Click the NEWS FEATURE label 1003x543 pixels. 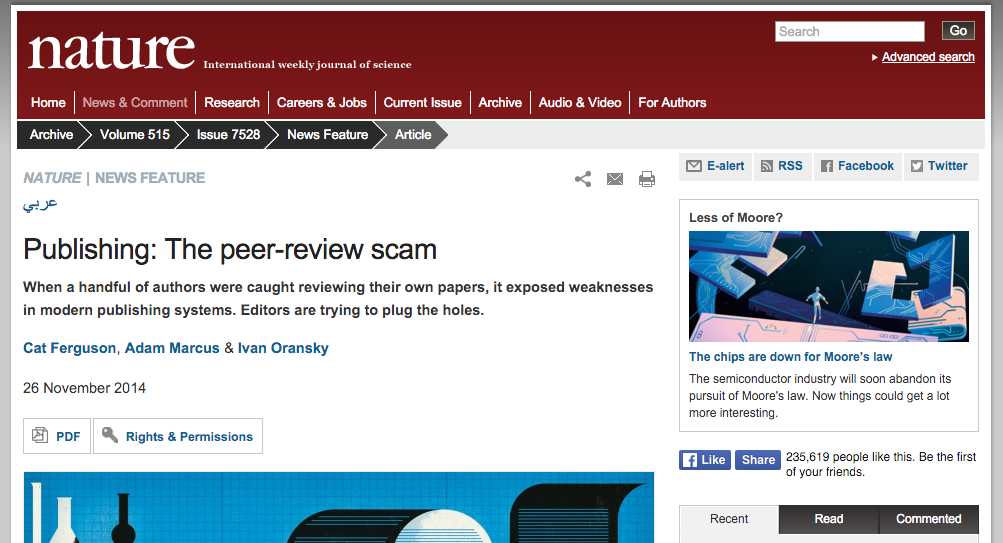point(150,178)
